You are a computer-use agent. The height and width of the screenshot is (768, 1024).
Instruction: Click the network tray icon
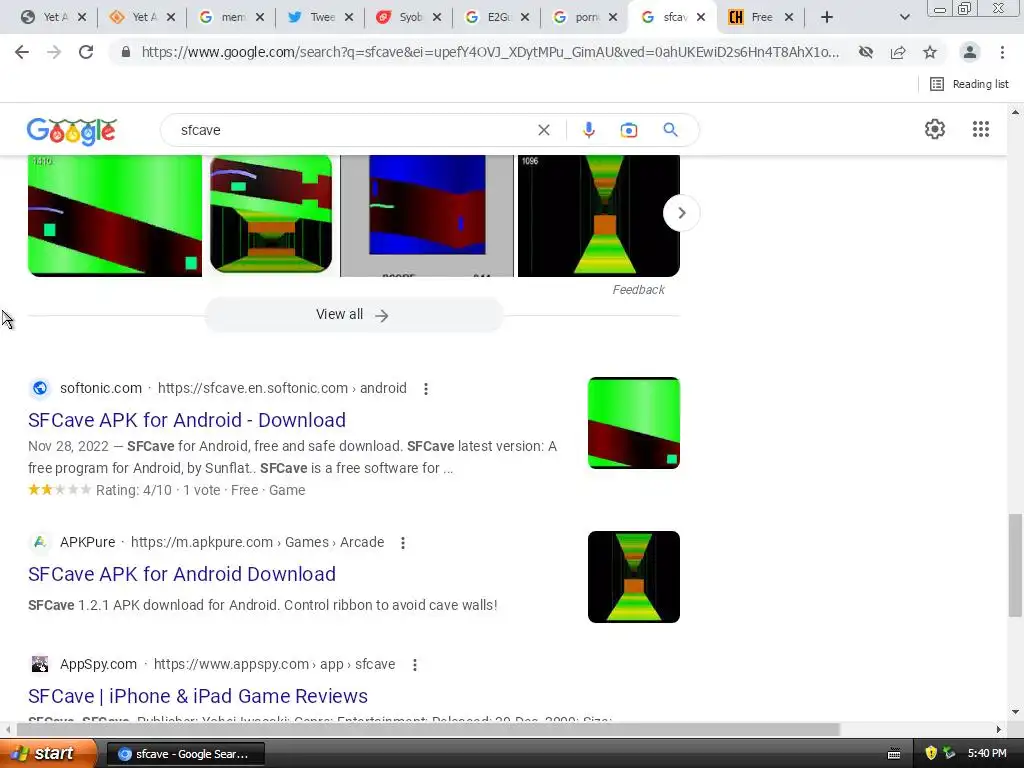(949, 754)
